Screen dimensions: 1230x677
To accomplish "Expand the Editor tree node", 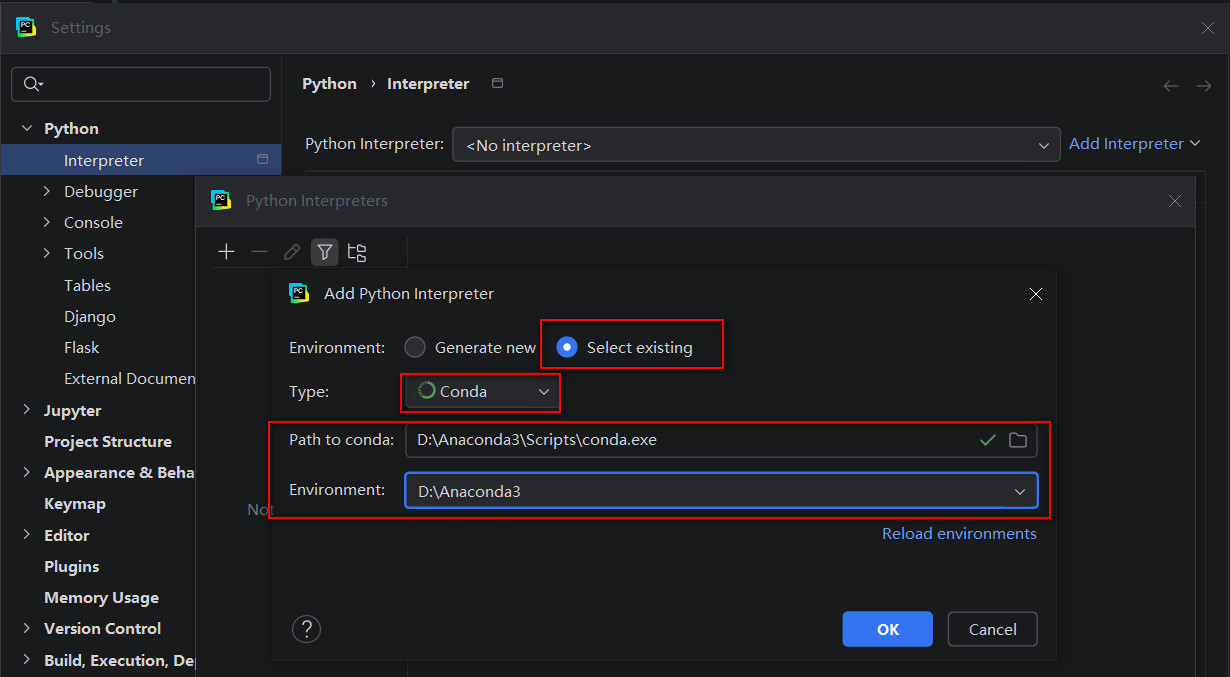I will (26, 535).
